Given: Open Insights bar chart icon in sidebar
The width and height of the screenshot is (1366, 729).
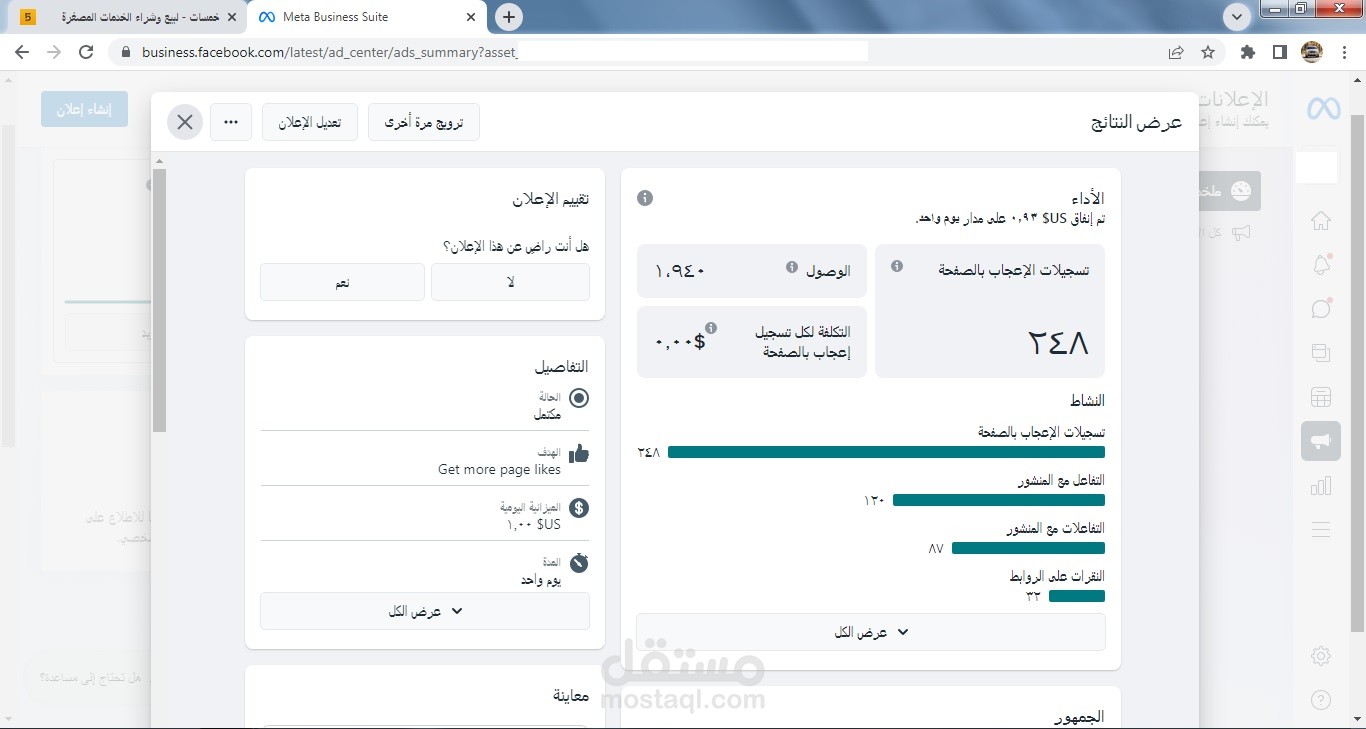Looking at the screenshot, I should [1321, 485].
